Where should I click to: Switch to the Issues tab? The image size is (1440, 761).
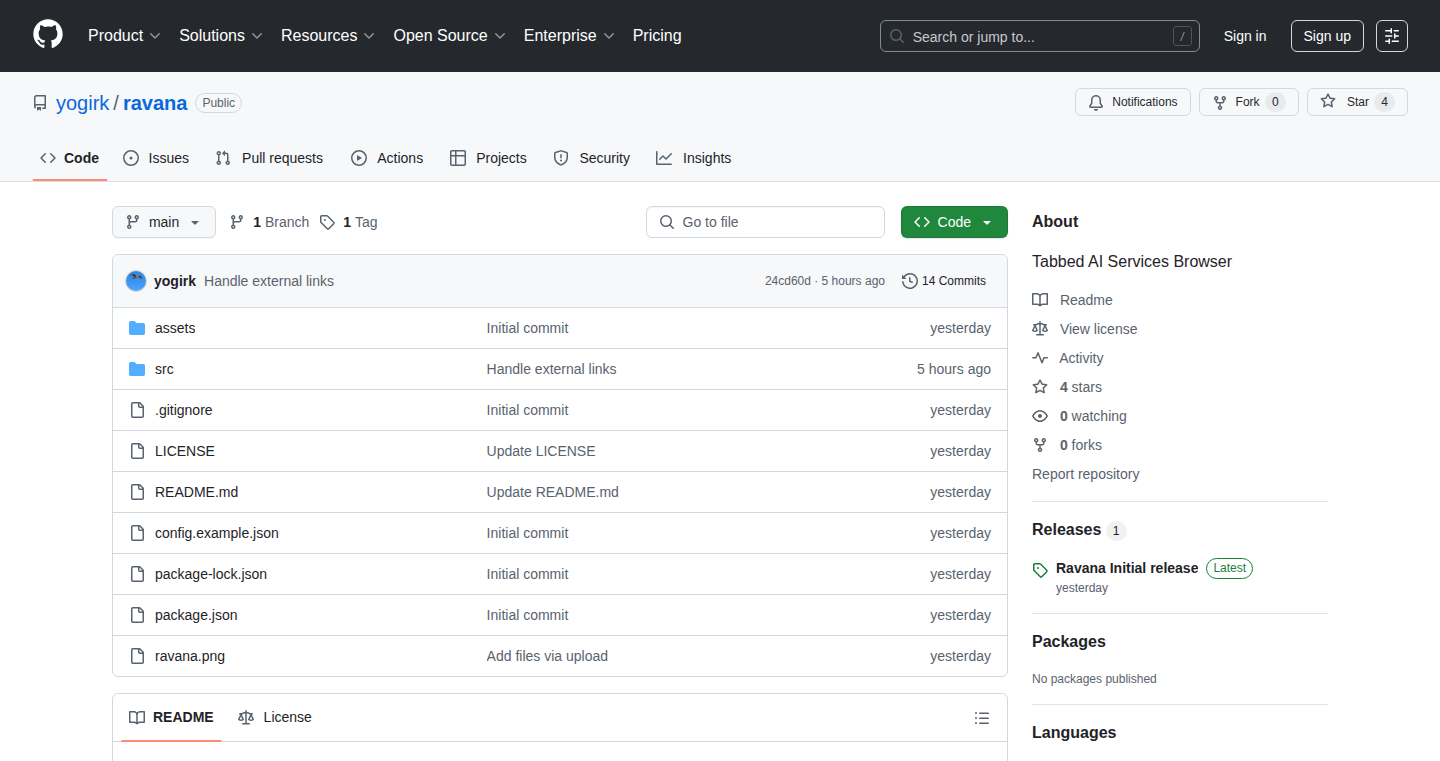(x=156, y=158)
